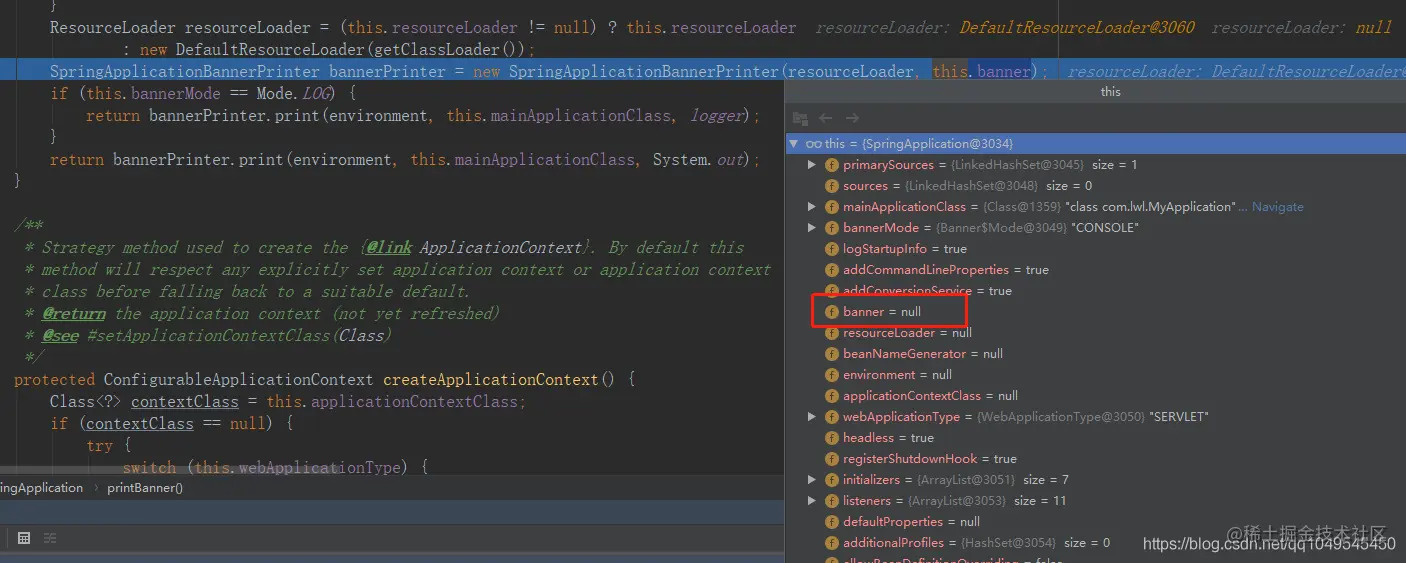Image resolution: width=1406 pixels, height=563 pixels.
Task: Click 'ConfigurableApplicationContext' return type in code
Action: (238, 380)
